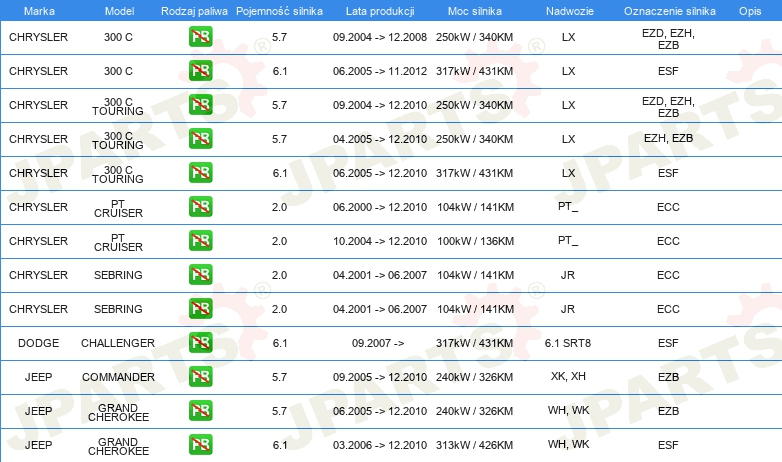Select 6.1 capacity in the DODGE CHALLENGER row
The height and width of the screenshot is (462, 782).
280,343
